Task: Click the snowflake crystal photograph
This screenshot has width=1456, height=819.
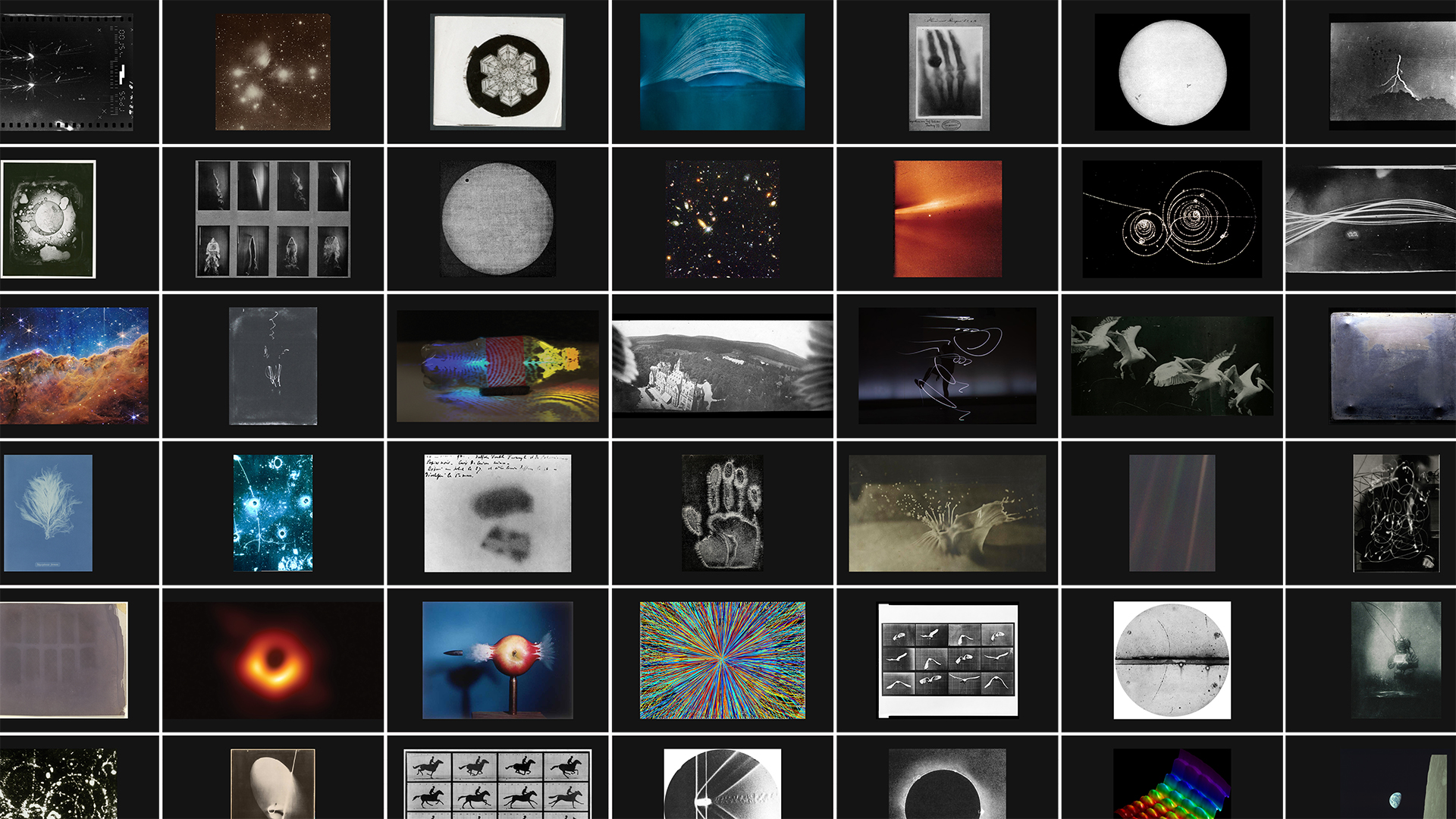Action: 497,72
